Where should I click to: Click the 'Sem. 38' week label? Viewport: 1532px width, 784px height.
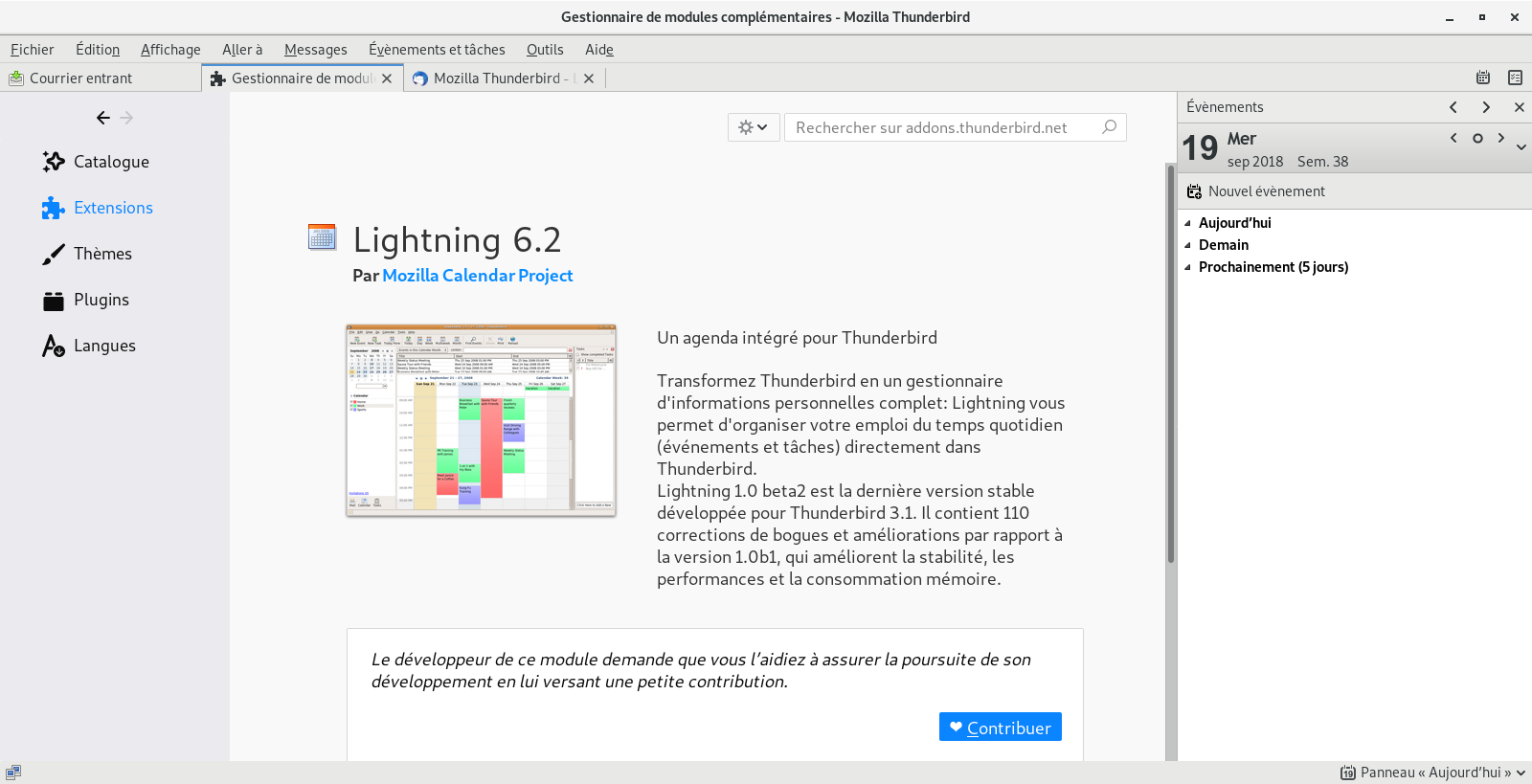point(1322,162)
